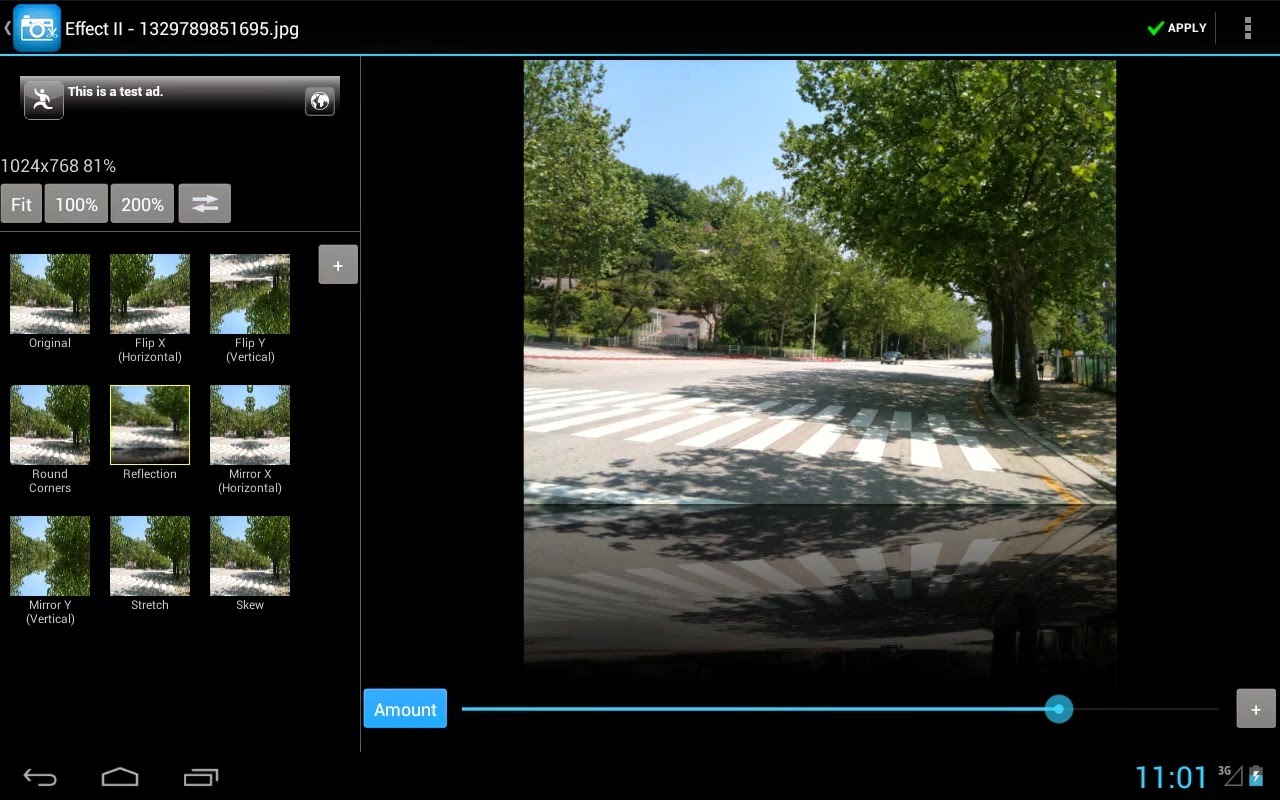Viewport: 1280px width, 800px height.
Task: Set zoom to 200%
Action: click(x=143, y=204)
